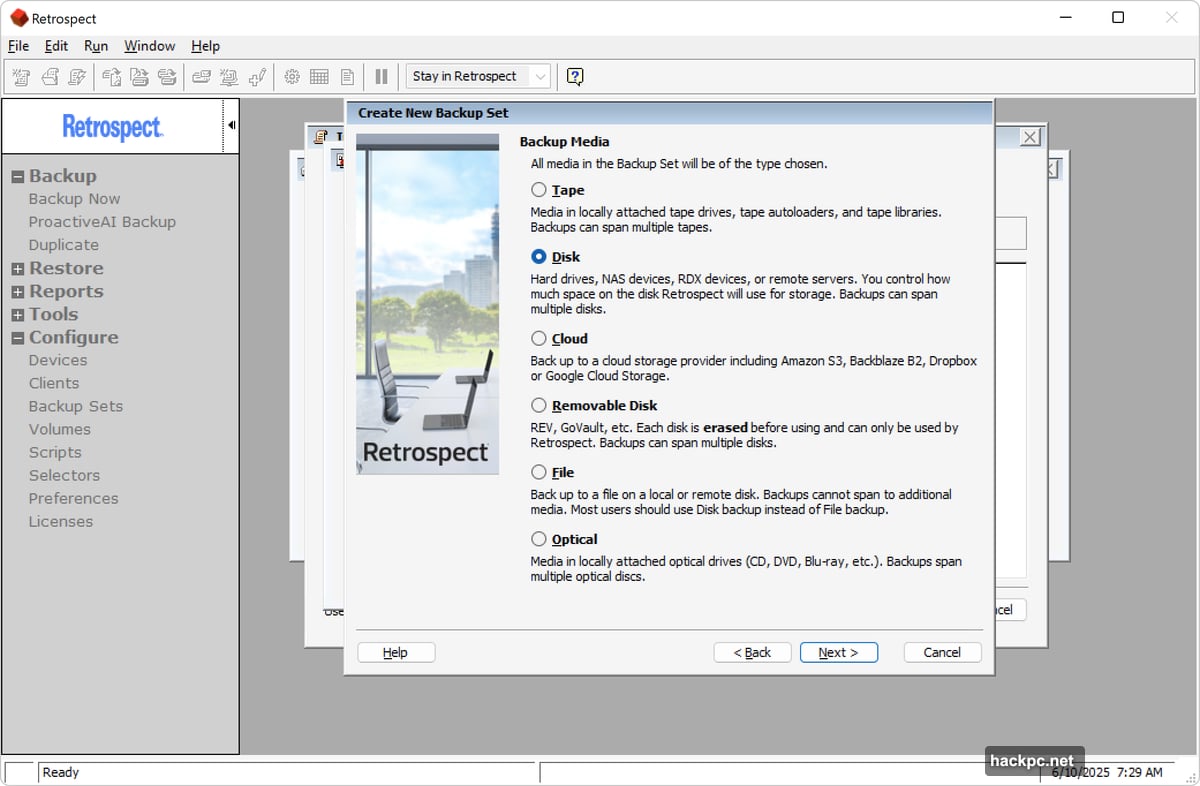Click the pause executions toolbar icon
The width and height of the screenshot is (1200, 786).
click(381, 76)
